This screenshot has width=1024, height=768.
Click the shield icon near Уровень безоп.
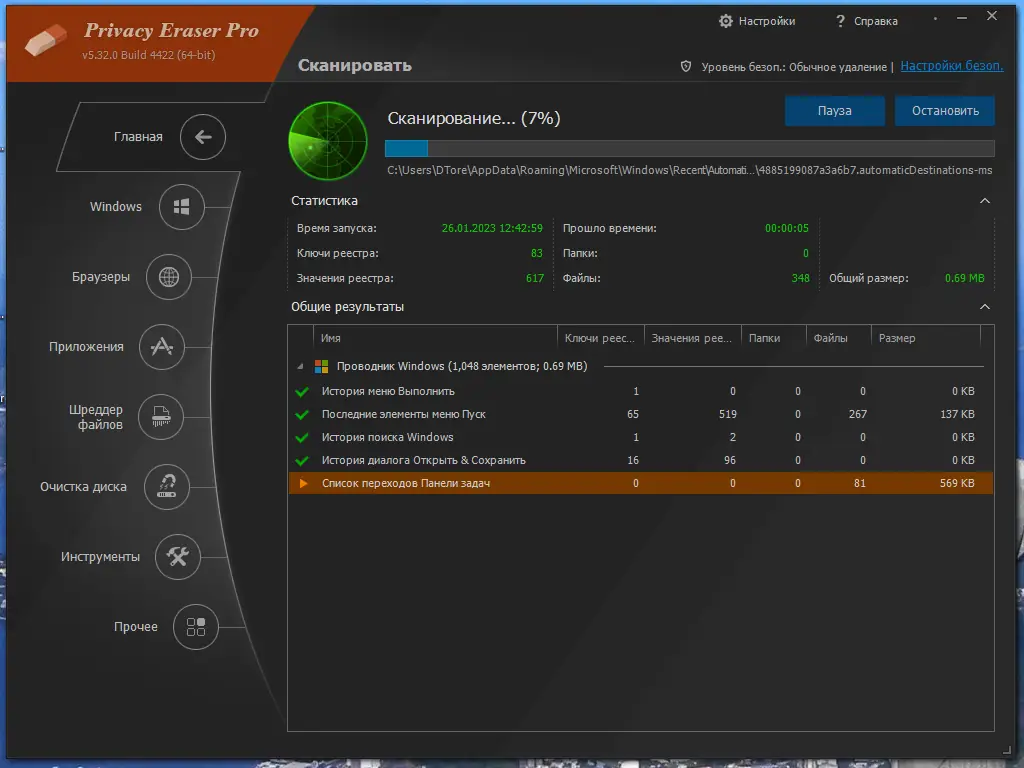tap(686, 66)
